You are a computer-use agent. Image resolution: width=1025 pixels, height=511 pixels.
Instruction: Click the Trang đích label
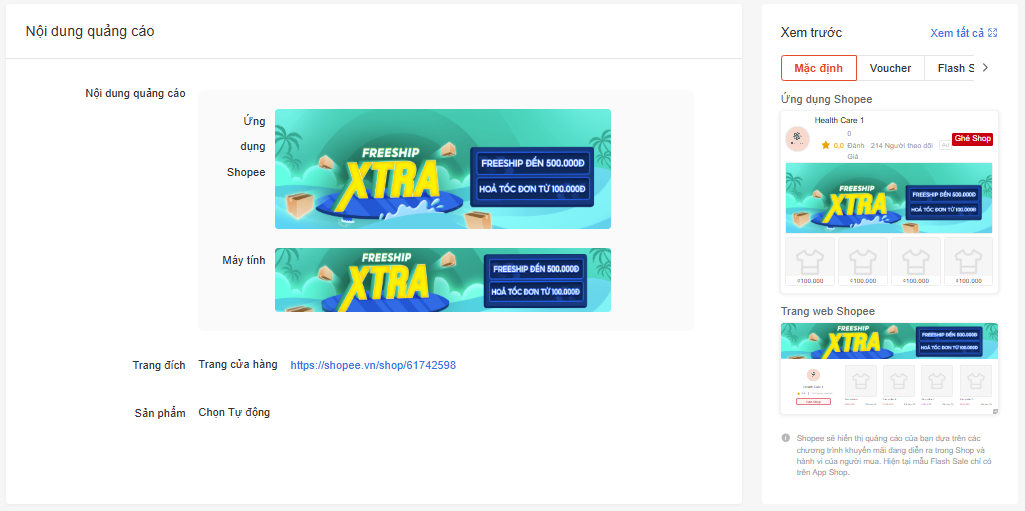pyautogui.click(x=159, y=365)
